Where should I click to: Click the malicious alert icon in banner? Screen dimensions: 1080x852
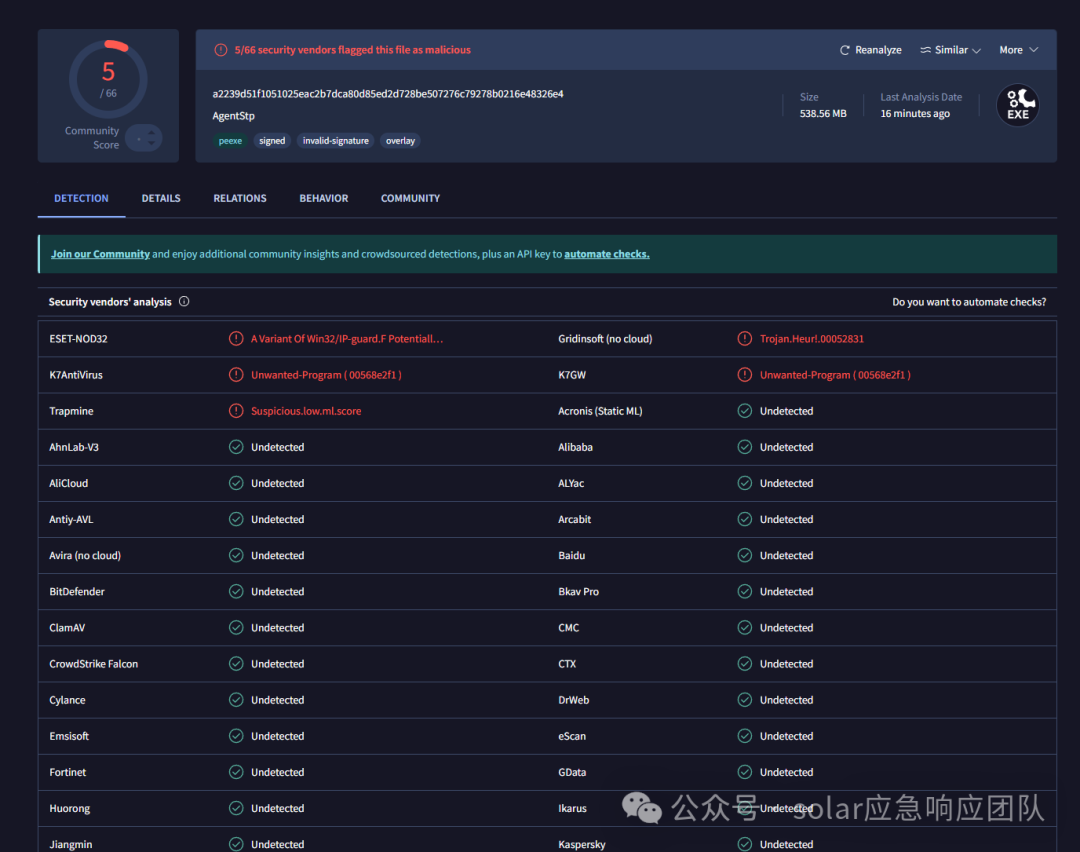[220, 50]
